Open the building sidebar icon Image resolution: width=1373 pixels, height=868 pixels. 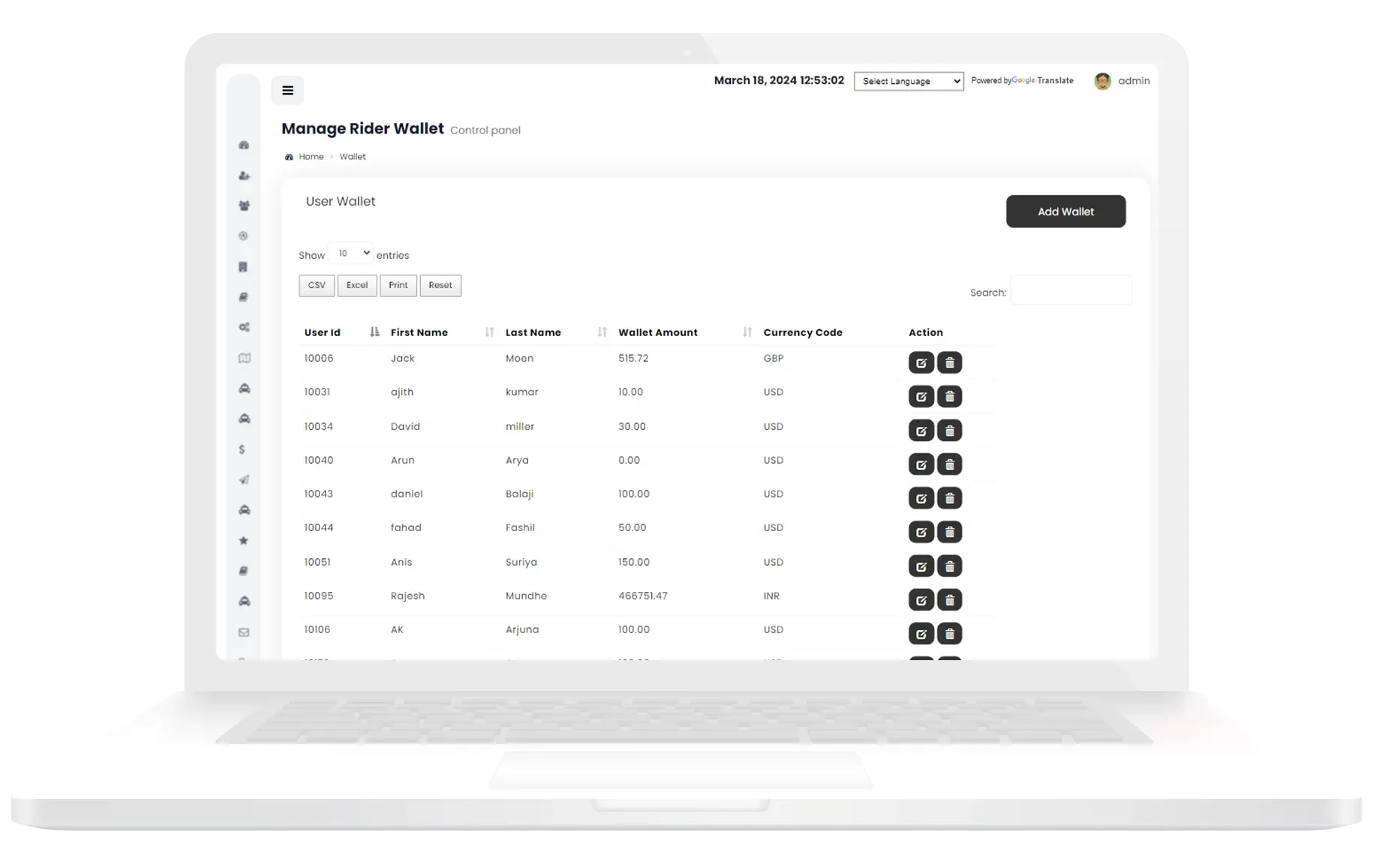click(243, 266)
